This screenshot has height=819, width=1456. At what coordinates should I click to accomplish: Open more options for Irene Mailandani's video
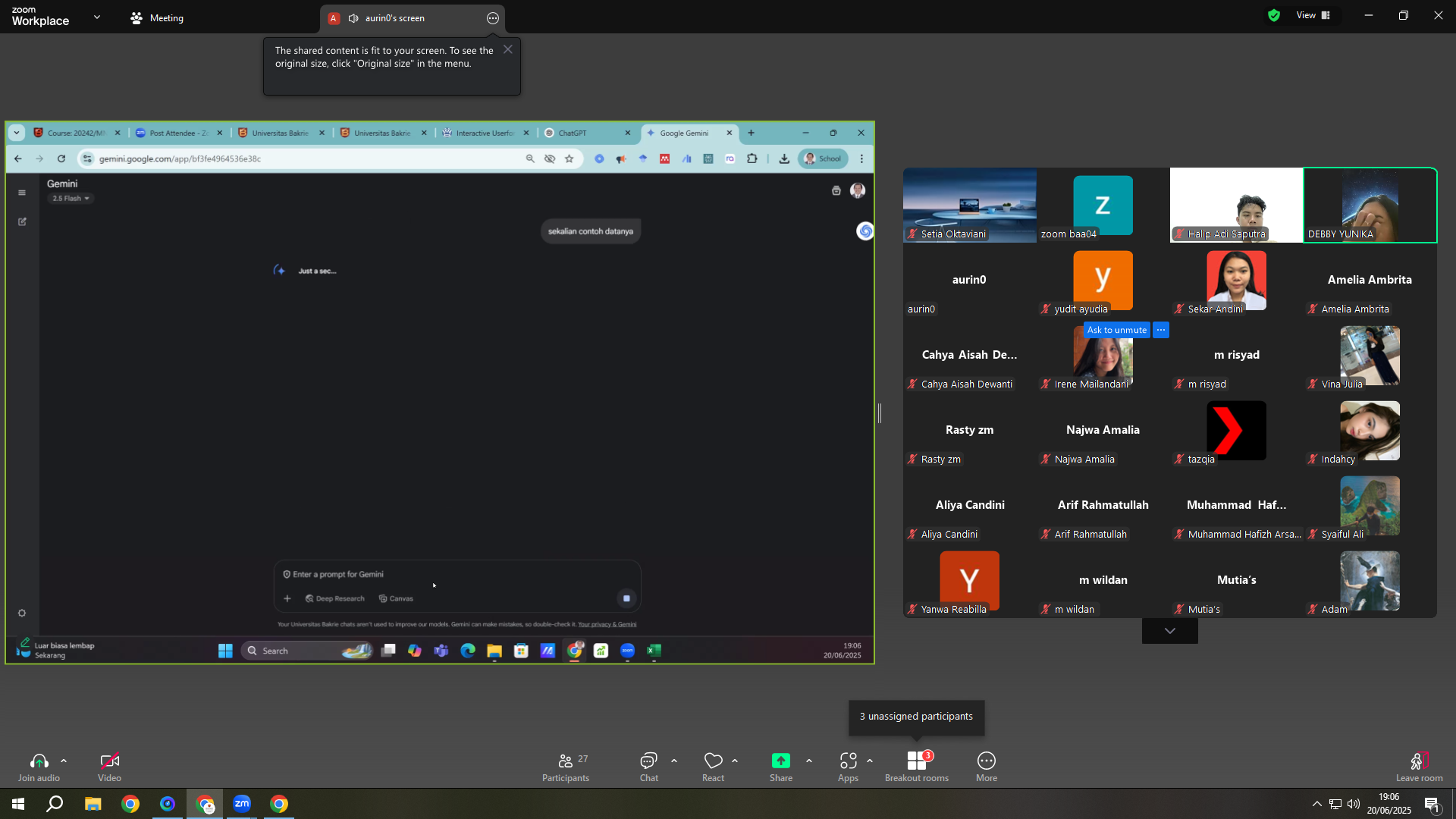coord(1161,330)
